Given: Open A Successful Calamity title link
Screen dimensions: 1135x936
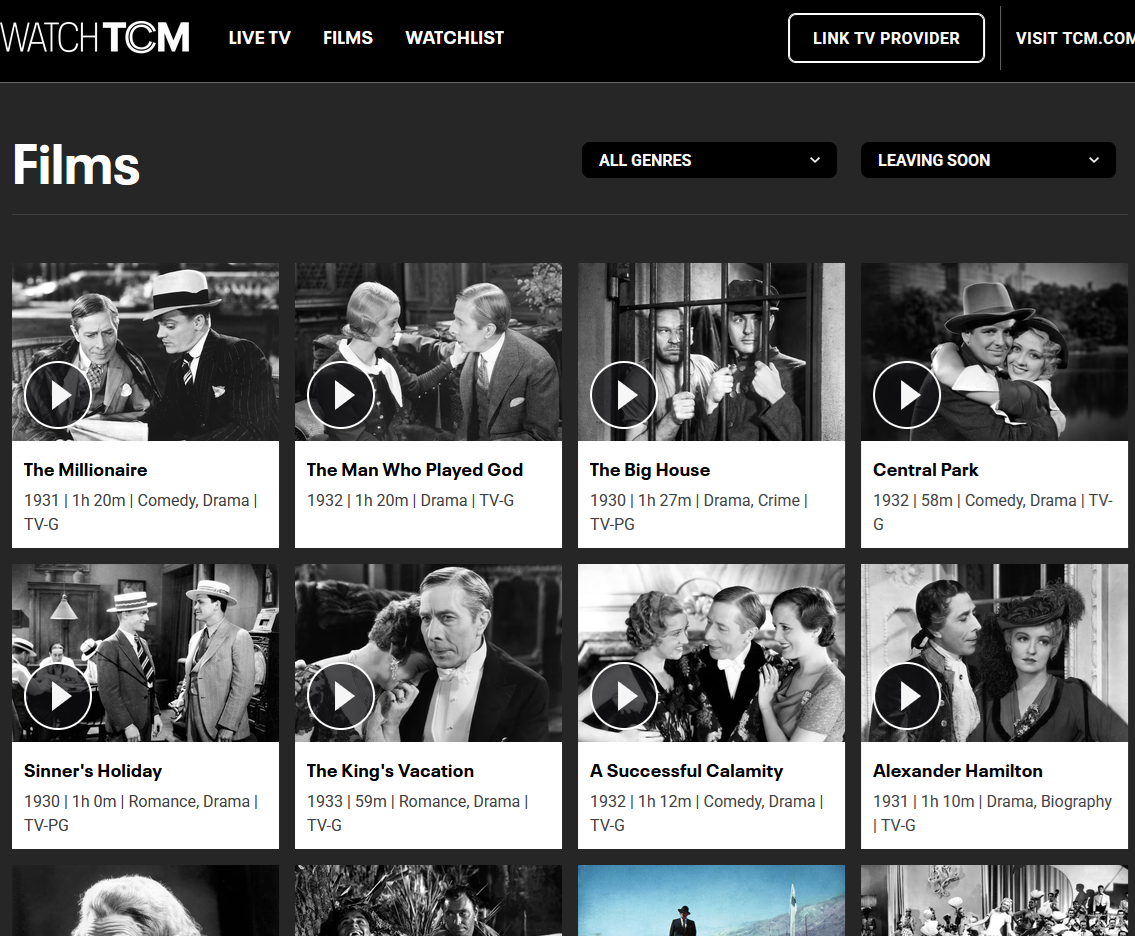Looking at the screenshot, I should 686,771.
